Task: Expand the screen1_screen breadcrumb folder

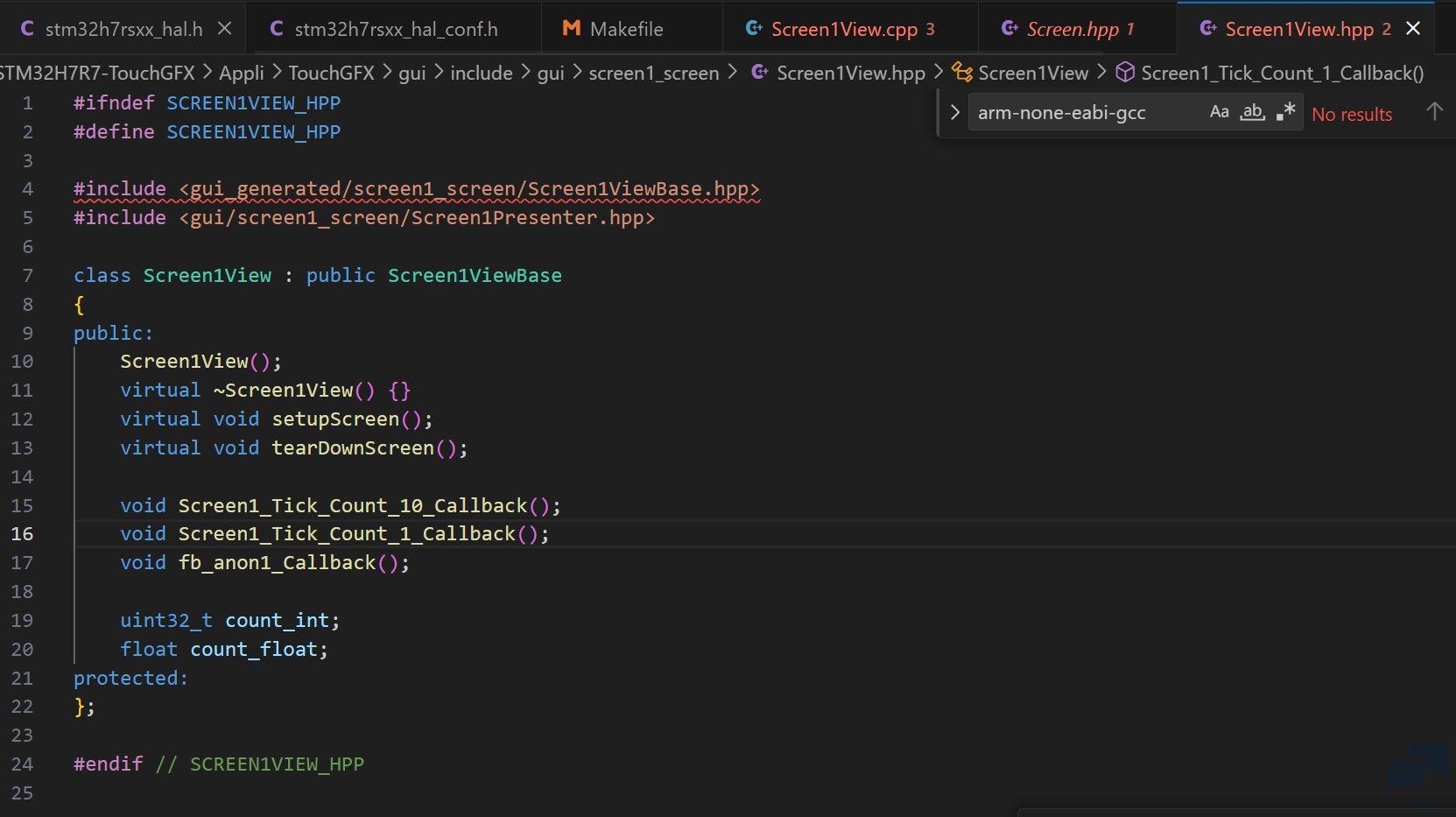Action: (x=653, y=73)
